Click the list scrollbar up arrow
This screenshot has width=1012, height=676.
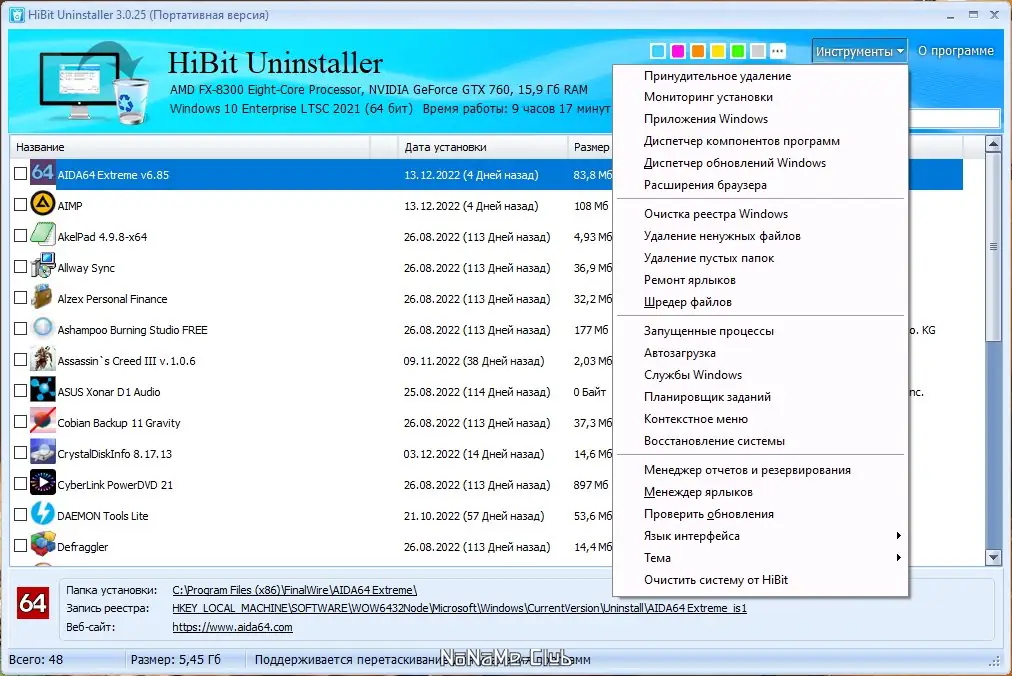993,144
